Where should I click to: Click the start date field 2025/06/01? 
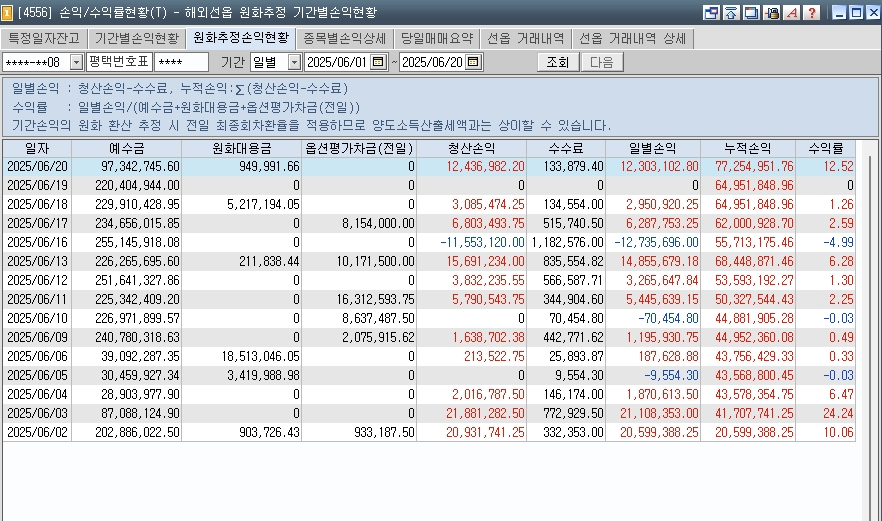point(338,62)
